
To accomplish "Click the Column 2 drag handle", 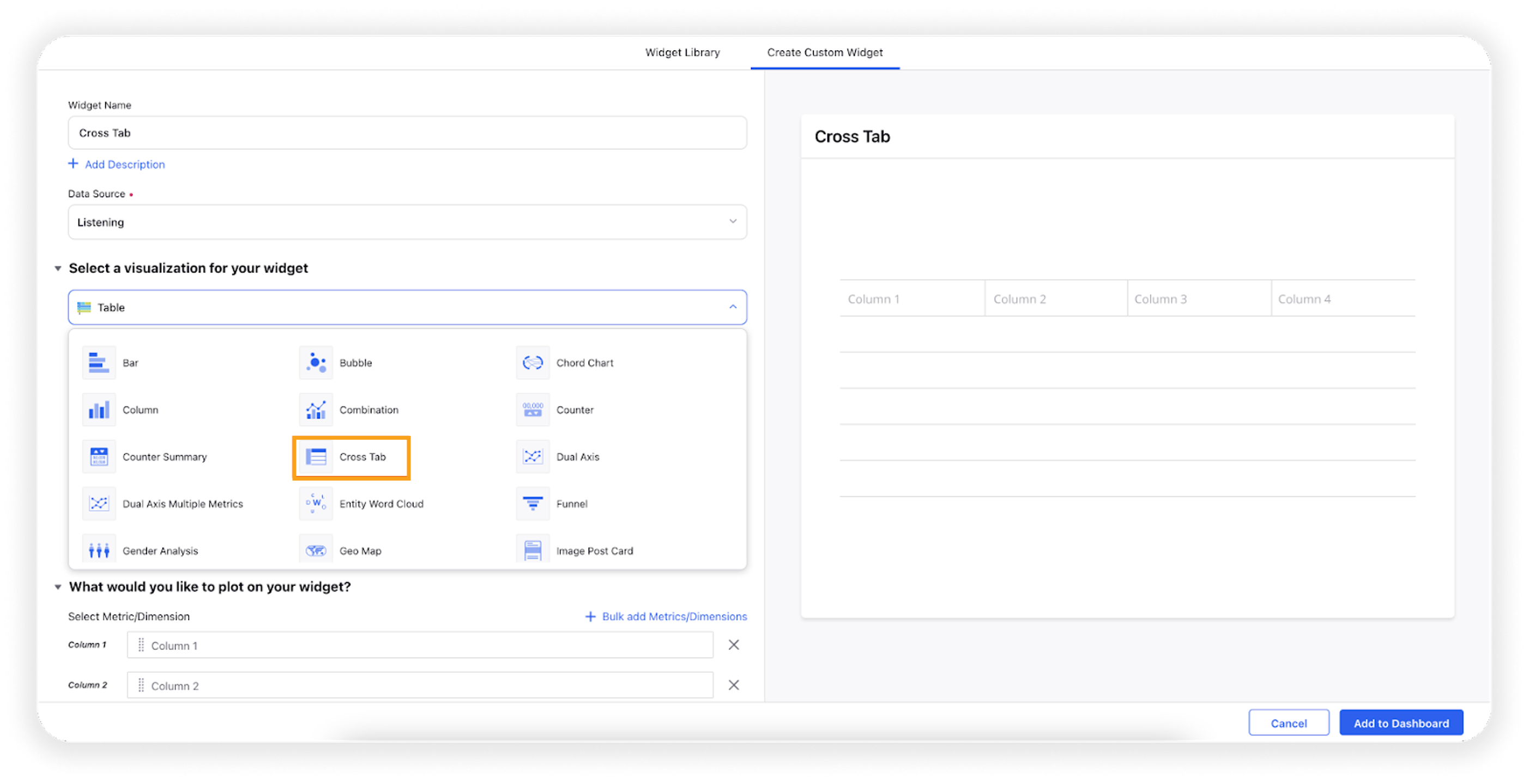I will [141, 685].
